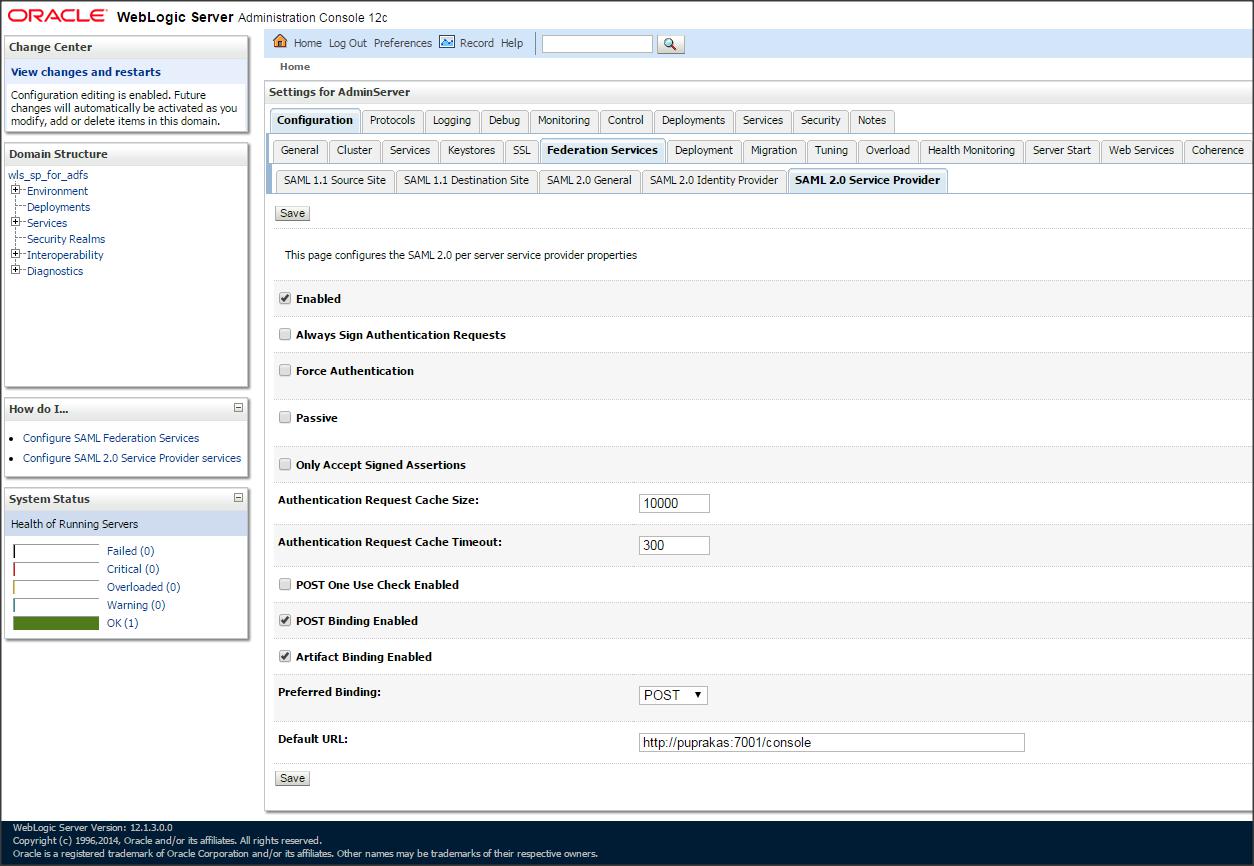
Task: Open the Security tab
Action: click(821, 120)
